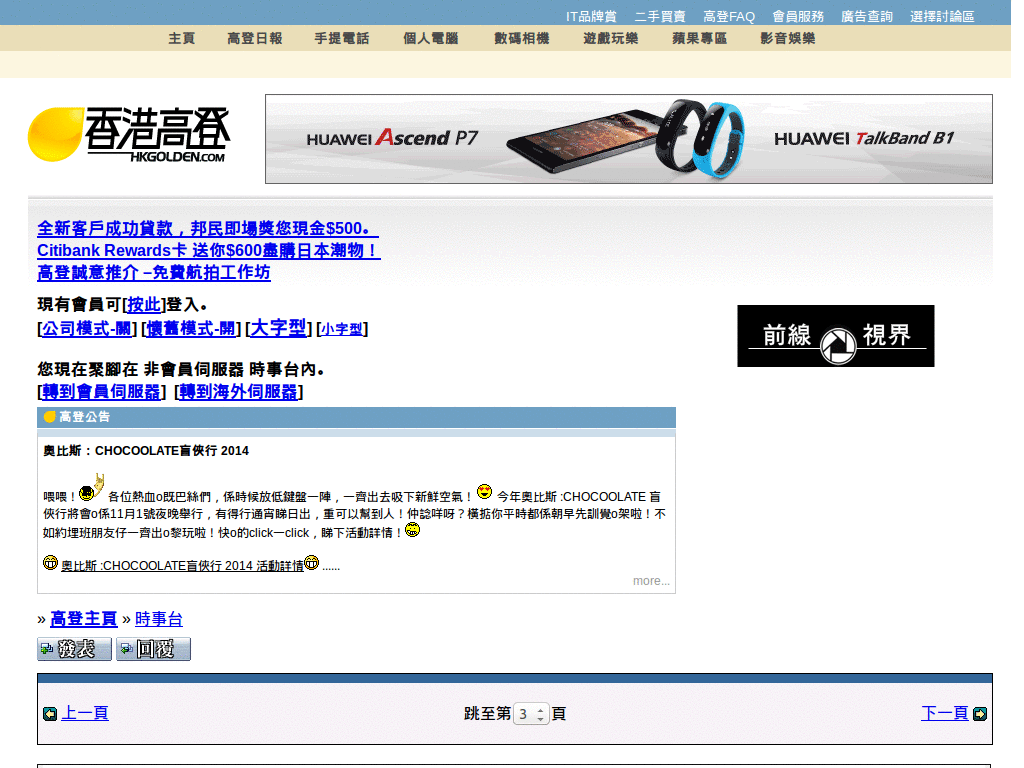Toggle the 懷舊模式-開 link
This screenshot has width=1024, height=768.
pos(191,328)
